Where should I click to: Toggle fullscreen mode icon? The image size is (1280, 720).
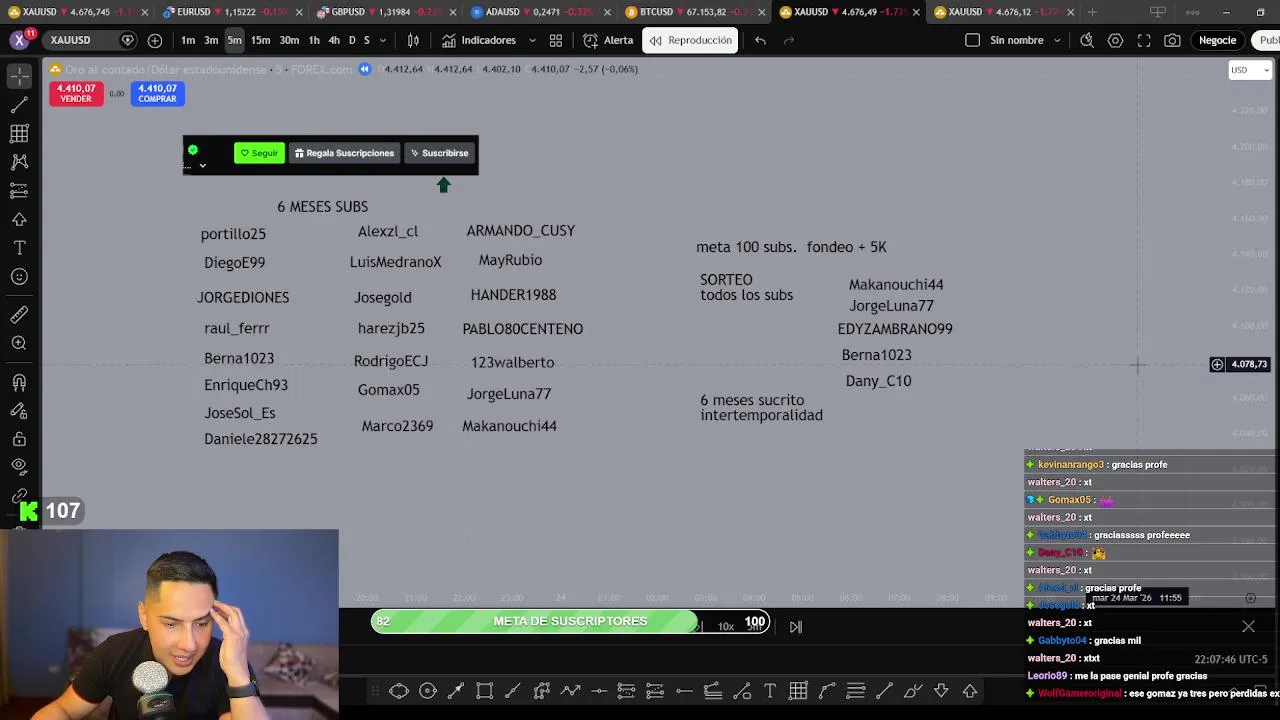tap(1144, 40)
